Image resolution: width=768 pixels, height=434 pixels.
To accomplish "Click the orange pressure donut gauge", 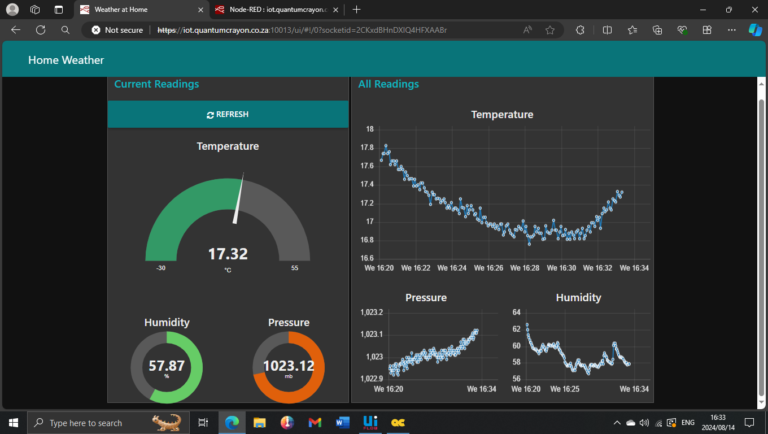I will tap(288, 366).
